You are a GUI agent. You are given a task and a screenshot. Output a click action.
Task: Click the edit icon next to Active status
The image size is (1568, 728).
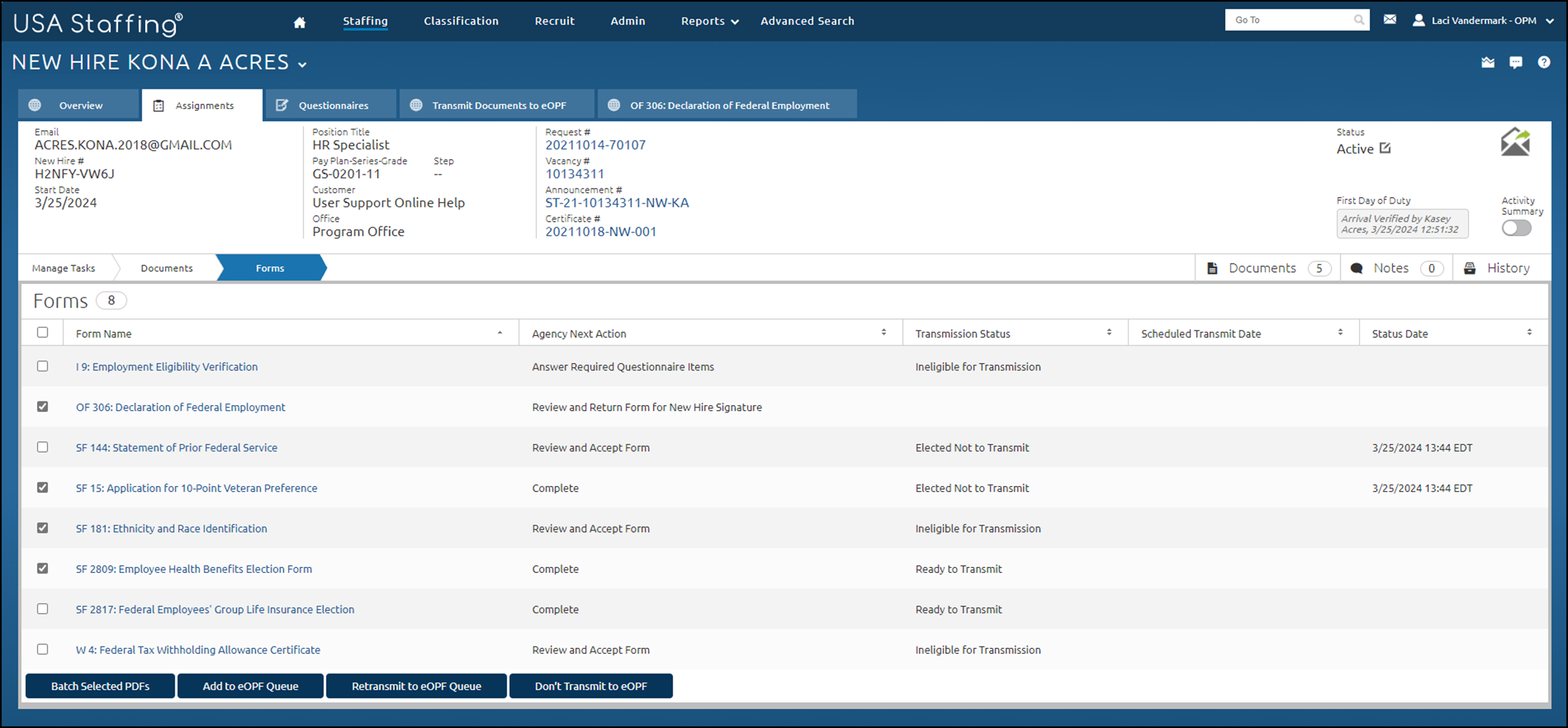[x=1385, y=149]
